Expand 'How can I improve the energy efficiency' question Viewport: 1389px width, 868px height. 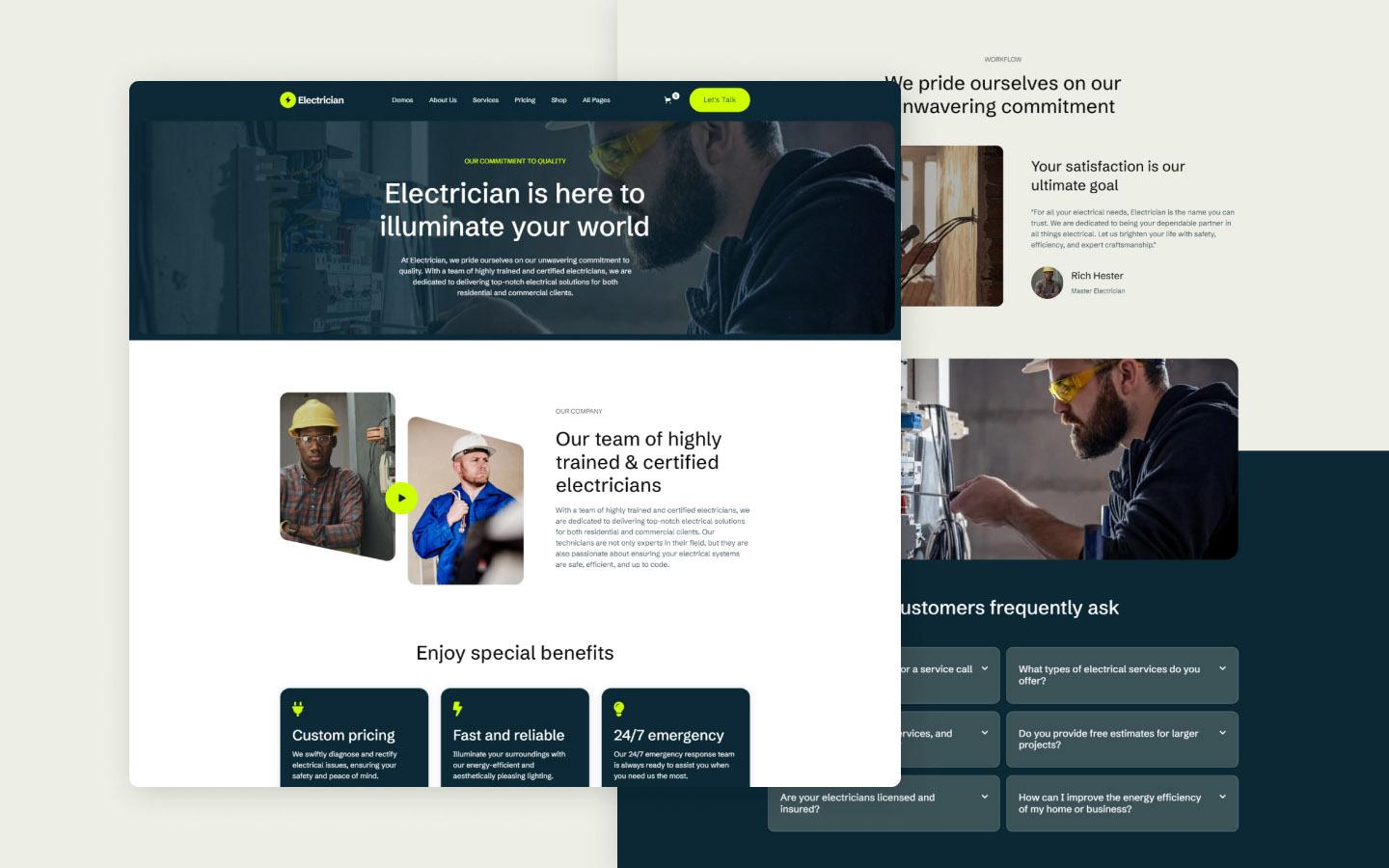(1122, 803)
